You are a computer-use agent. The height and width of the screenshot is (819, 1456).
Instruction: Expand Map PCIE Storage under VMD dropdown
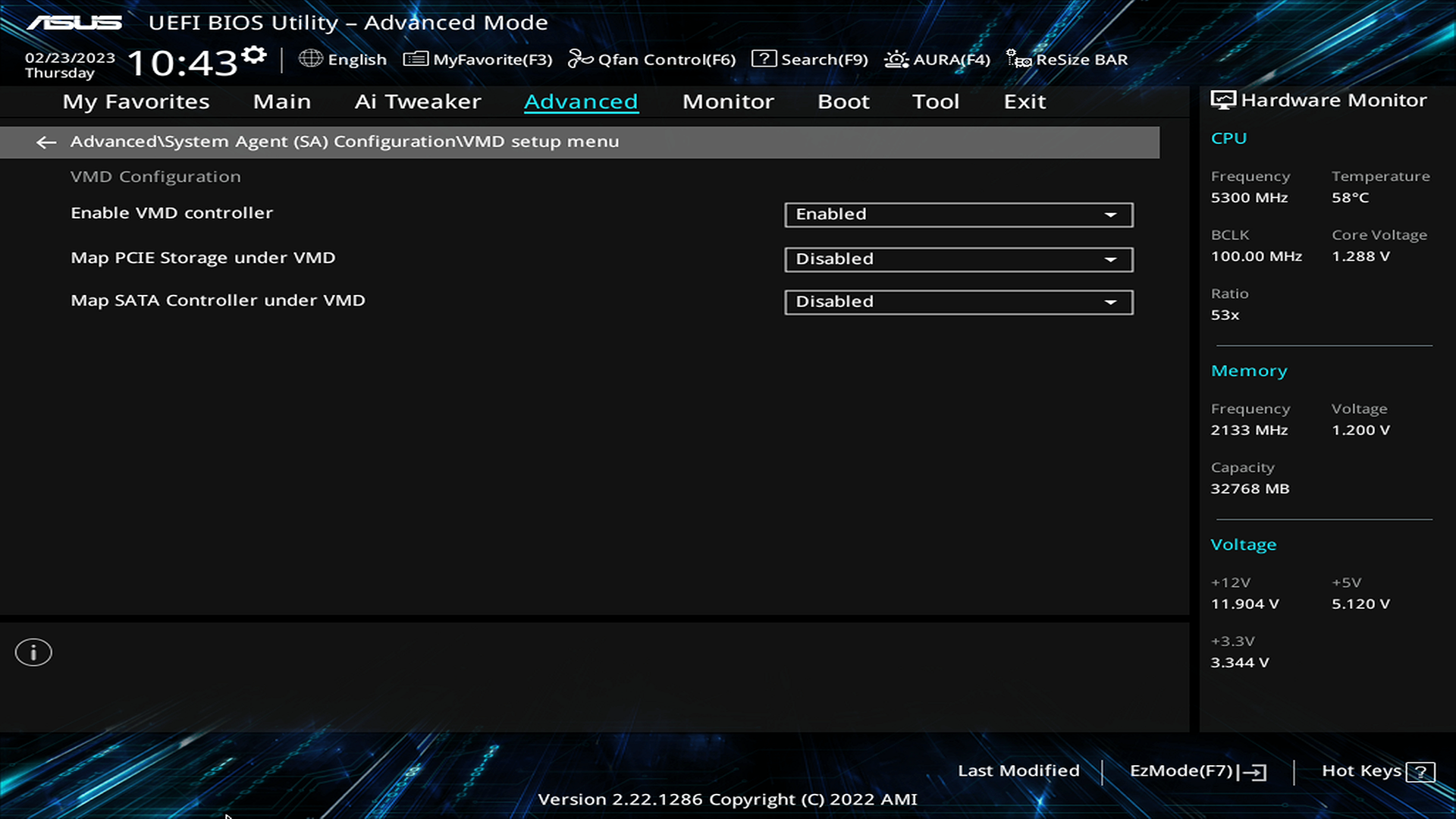coord(1112,258)
